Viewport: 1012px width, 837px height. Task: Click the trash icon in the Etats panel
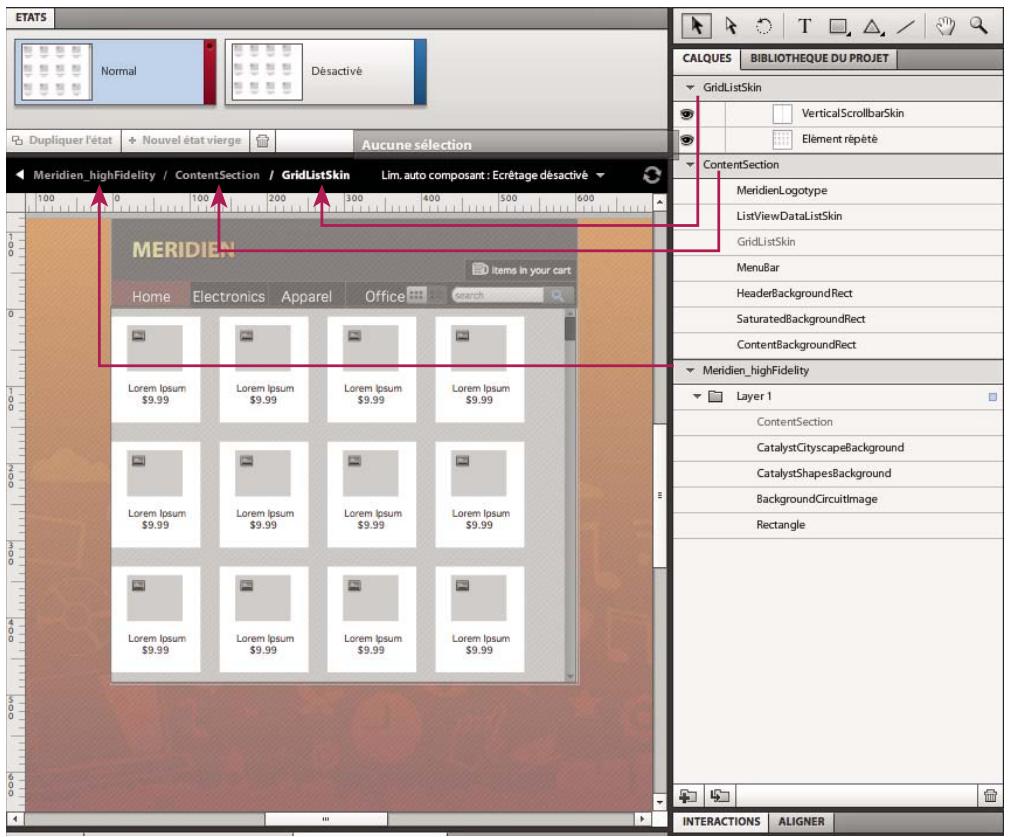262,140
